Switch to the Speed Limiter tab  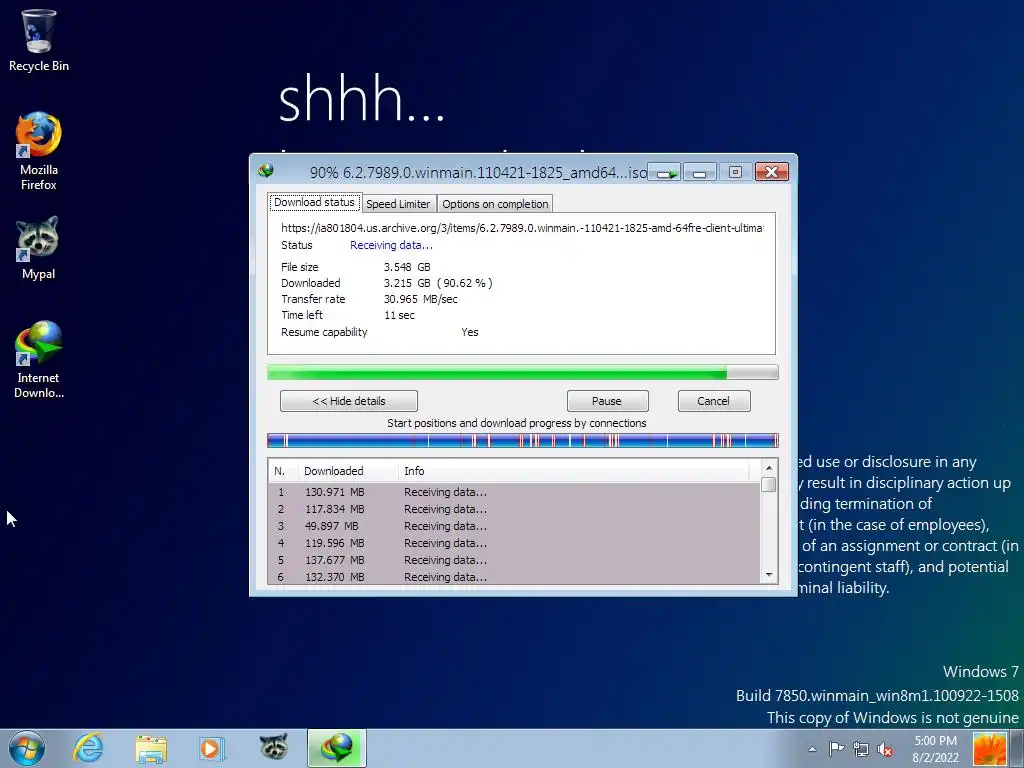(398, 204)
